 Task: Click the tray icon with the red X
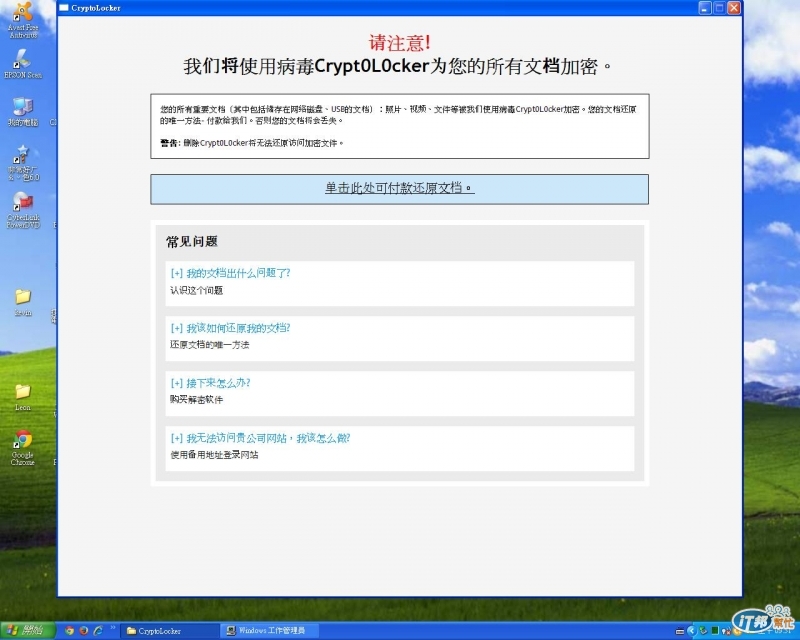(726, 631)
